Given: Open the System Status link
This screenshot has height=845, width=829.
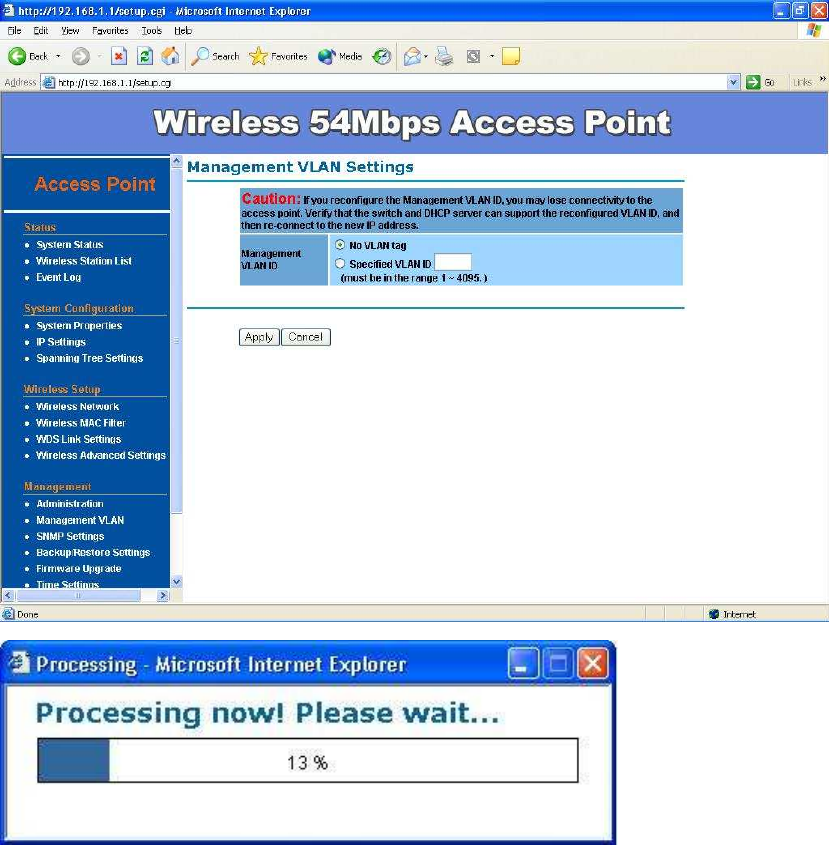Looking at the screenshot, I should coord(70,245).
